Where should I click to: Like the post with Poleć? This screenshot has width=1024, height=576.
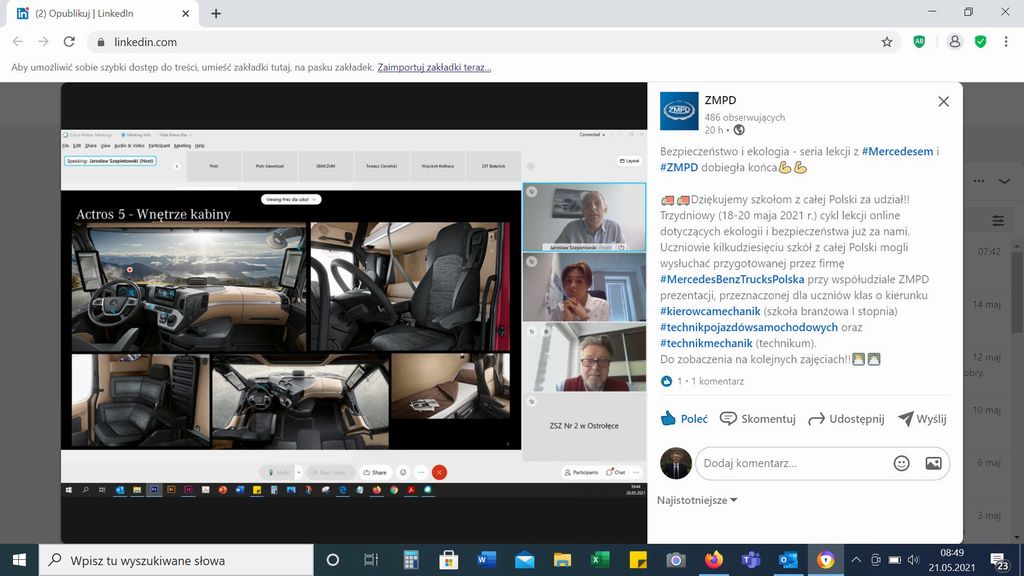tap(684, 419)
